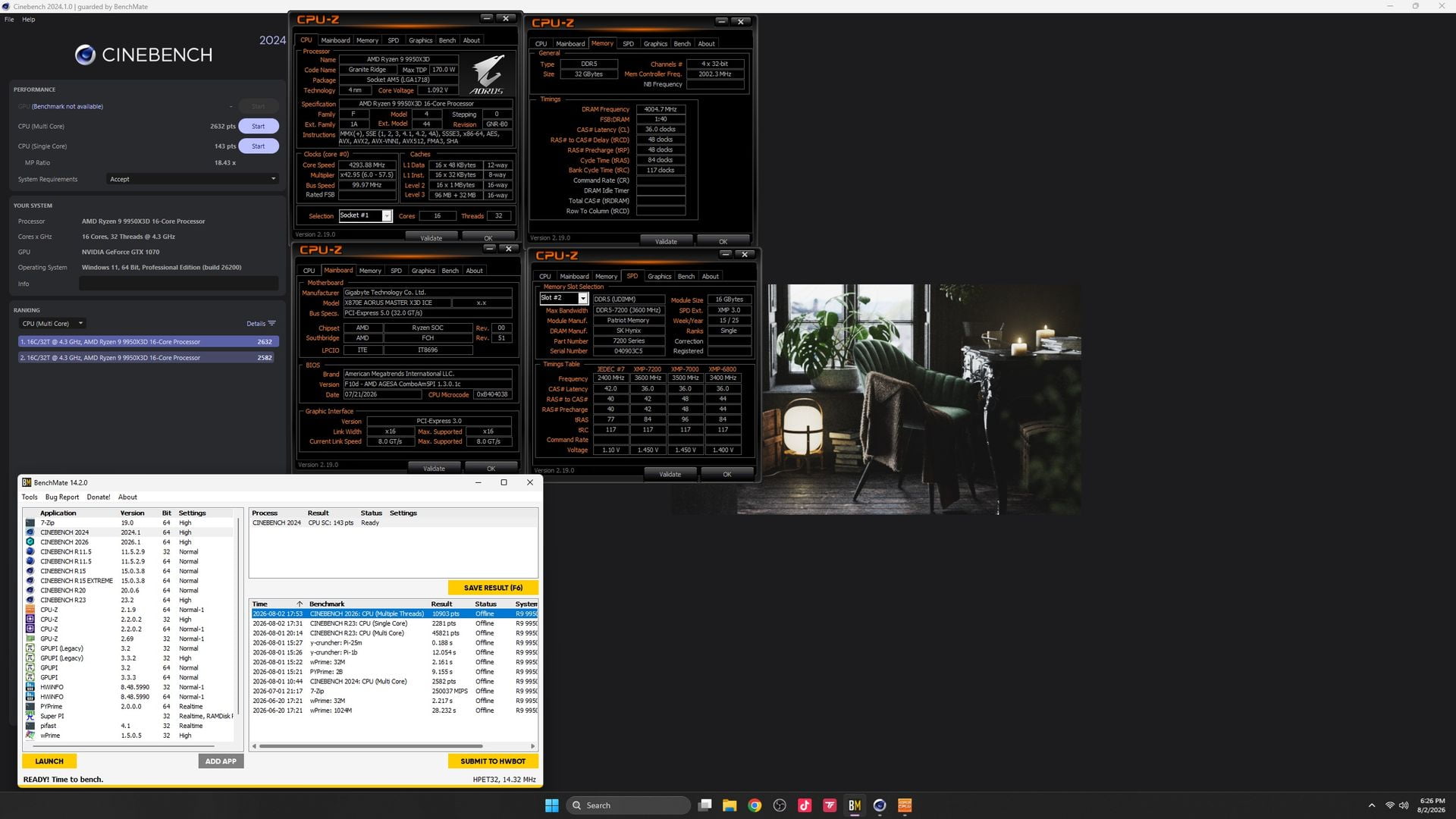Screen dimensions: 1456x819
Task: Start the CPU (Single Core) benchmark
Action: [259, 146]
